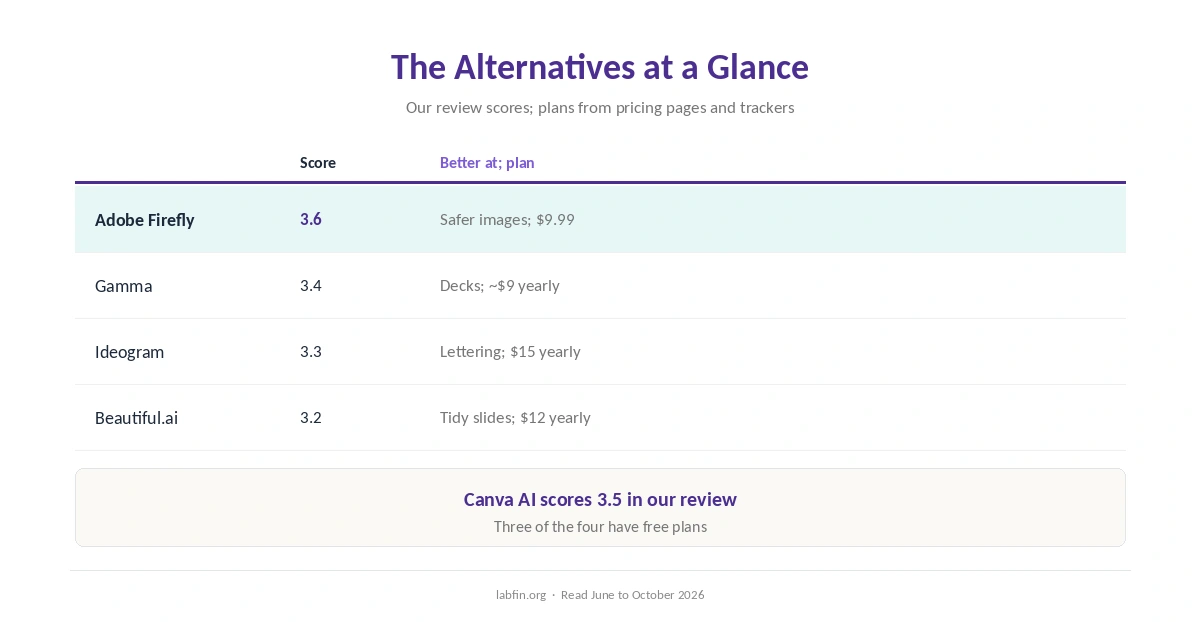The width and height of the screenshot is (1200, 622).
Task: Click 'Decks; ~$9 yearly' cell
Action: (x=500, y=286)
